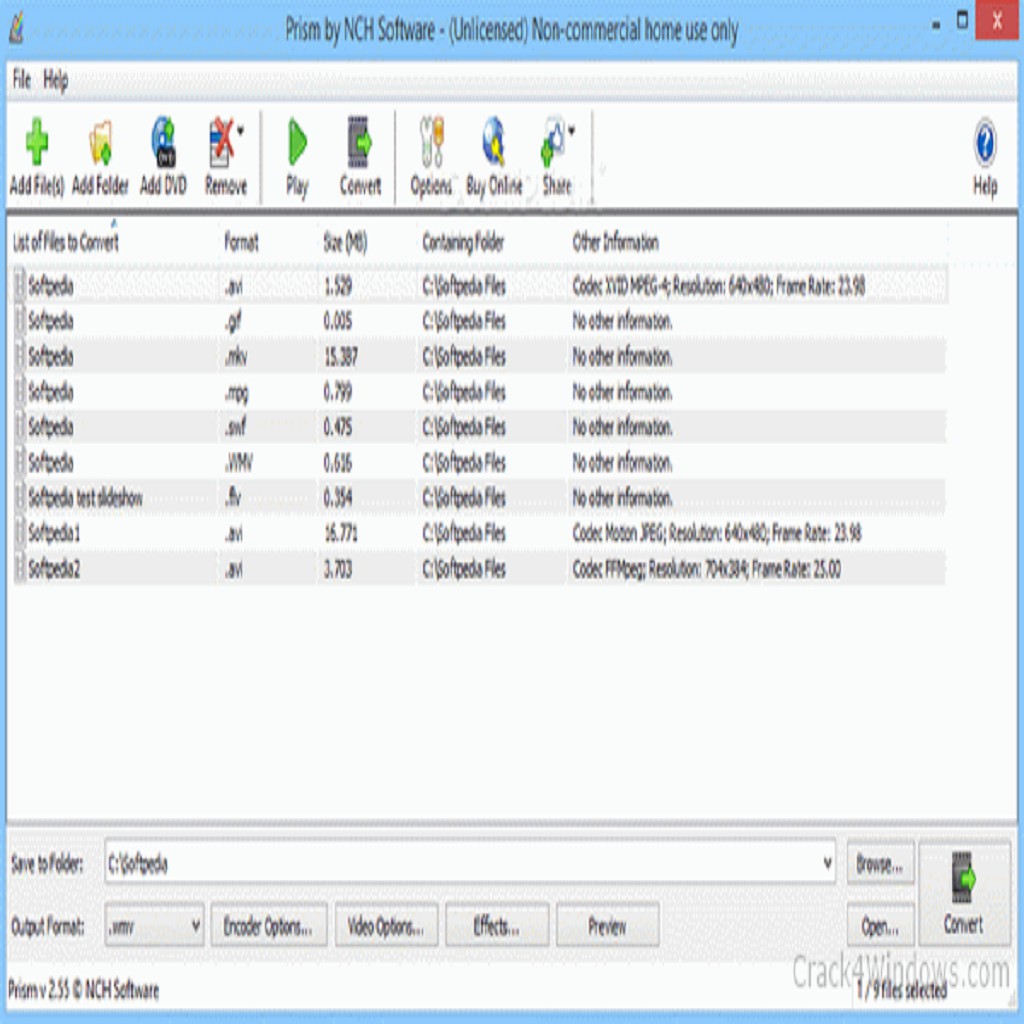
Task: Select the Softpedia .mkv file row
Action: pyautogui.click(x=479, y=357)
